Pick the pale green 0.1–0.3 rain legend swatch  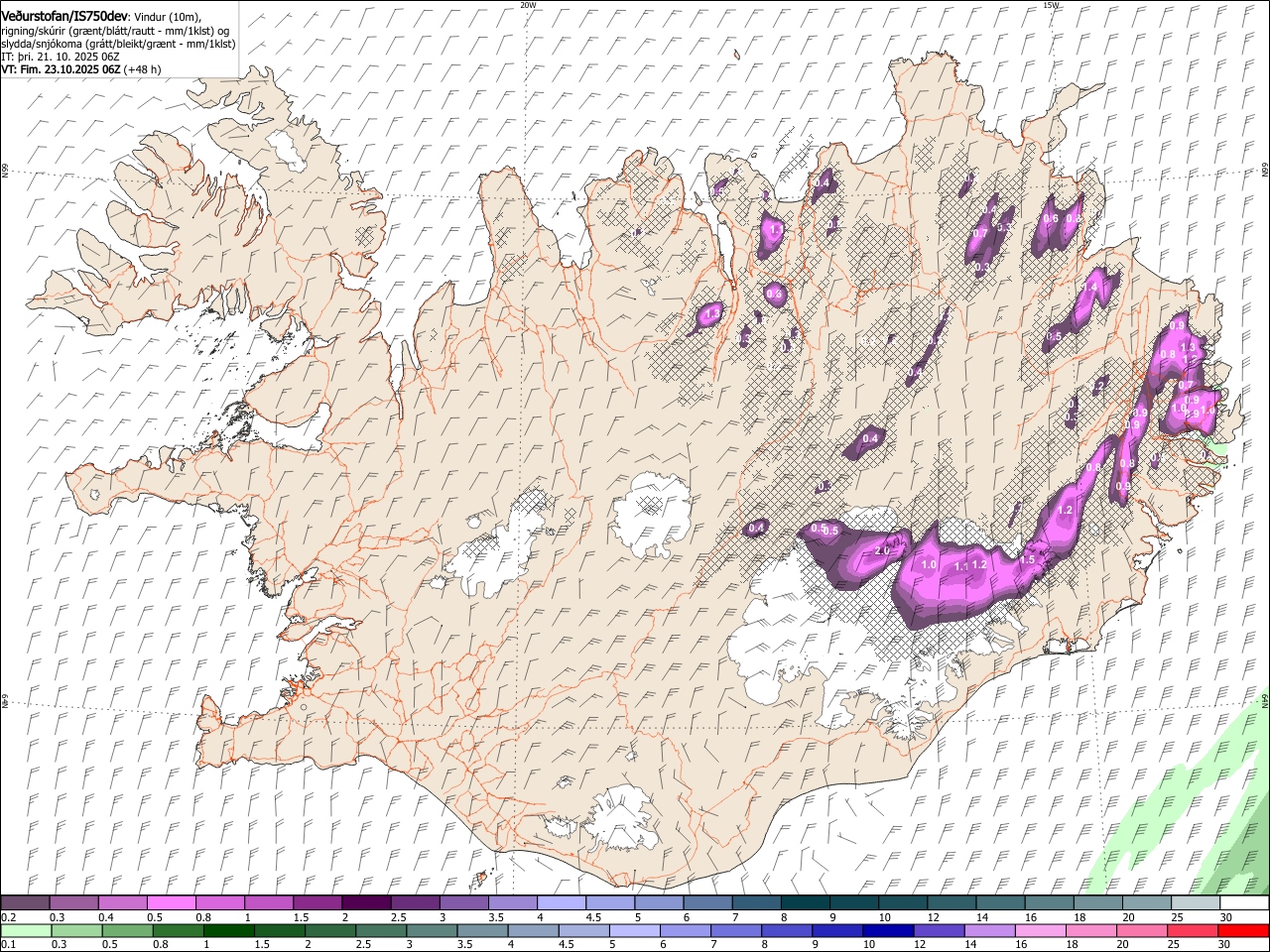[26, 931]
